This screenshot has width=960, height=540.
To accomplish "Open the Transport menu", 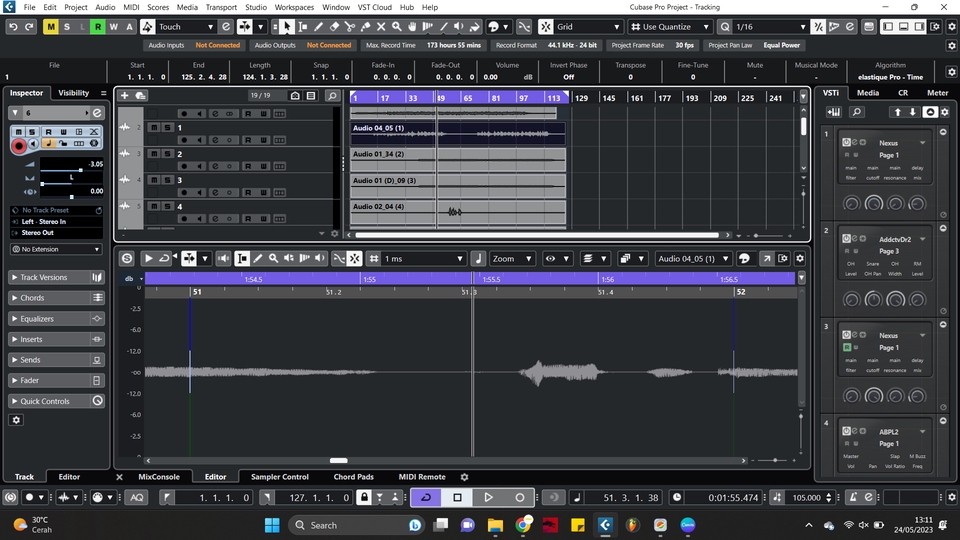I will 221,7.
